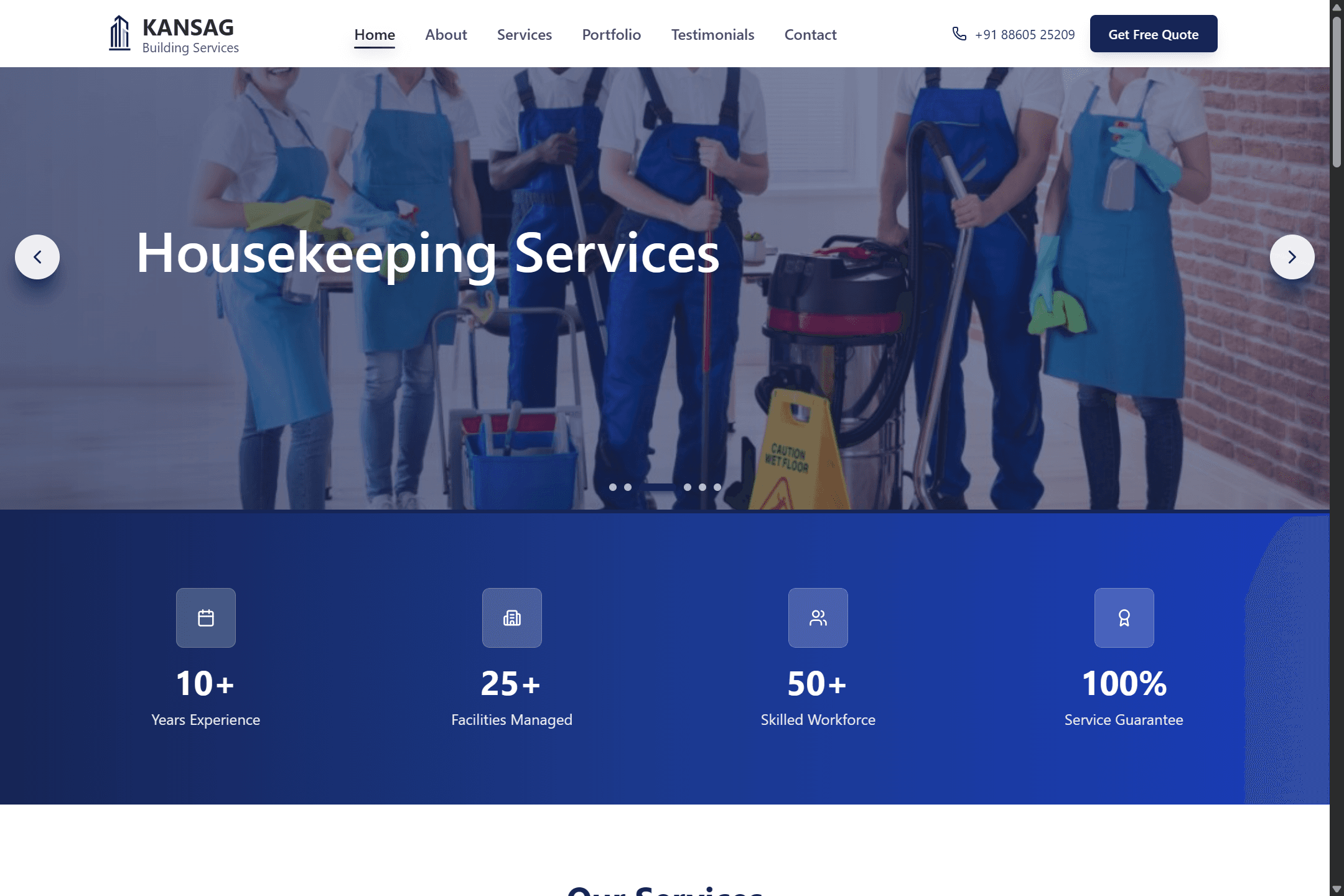Click the award icon above Service Guarantee
This screenshot has width=1344, height=896.
[x=1124, y=617]
